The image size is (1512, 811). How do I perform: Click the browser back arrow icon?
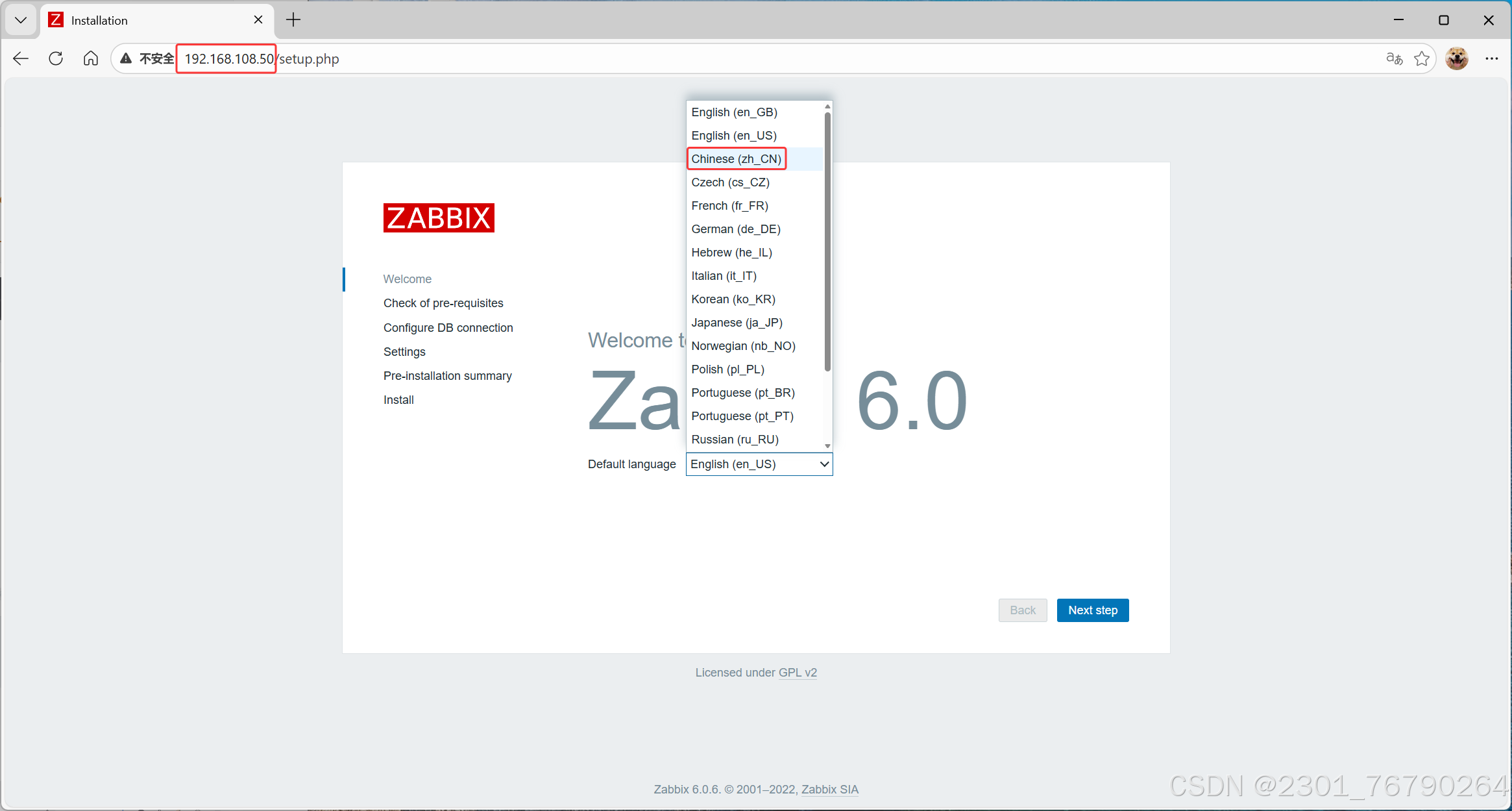[21, 59]
